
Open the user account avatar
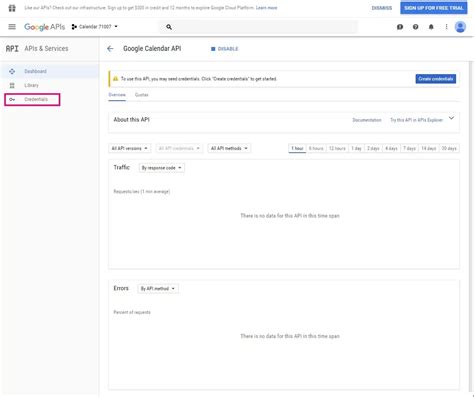[x=460, y=27]
